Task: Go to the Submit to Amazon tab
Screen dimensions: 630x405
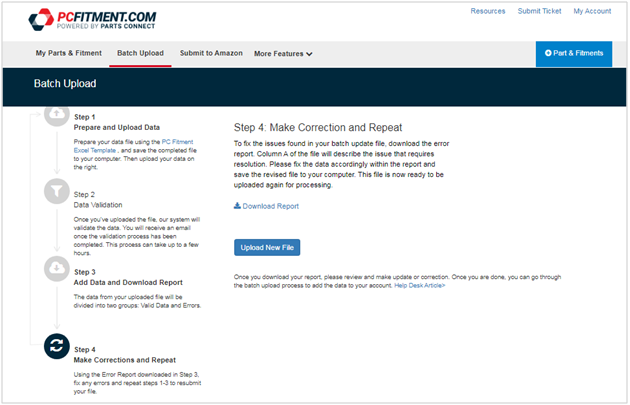Action: (x=211, y=53)
